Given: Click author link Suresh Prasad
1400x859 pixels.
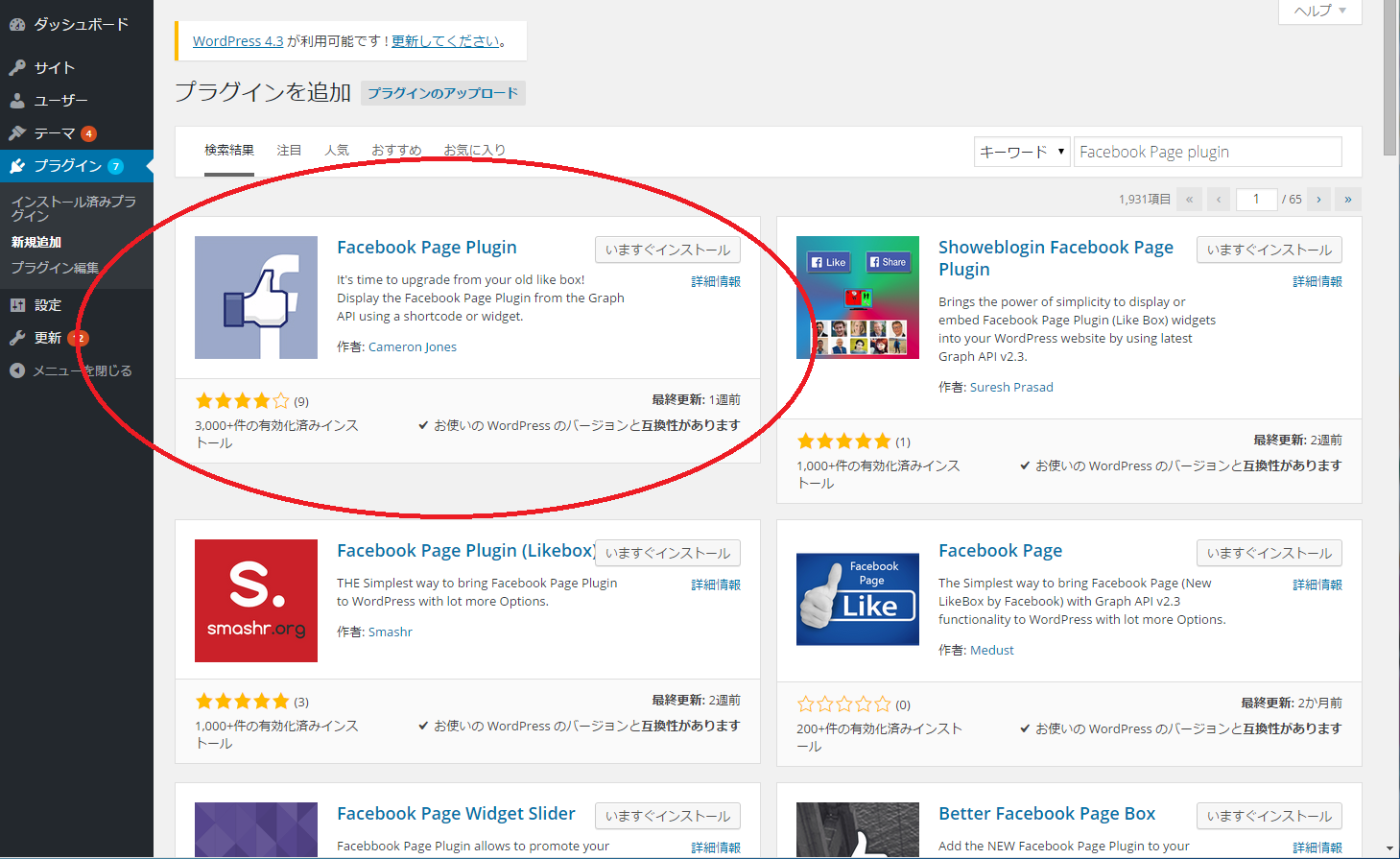Looking at the screenshot, I should [1011, 388].
